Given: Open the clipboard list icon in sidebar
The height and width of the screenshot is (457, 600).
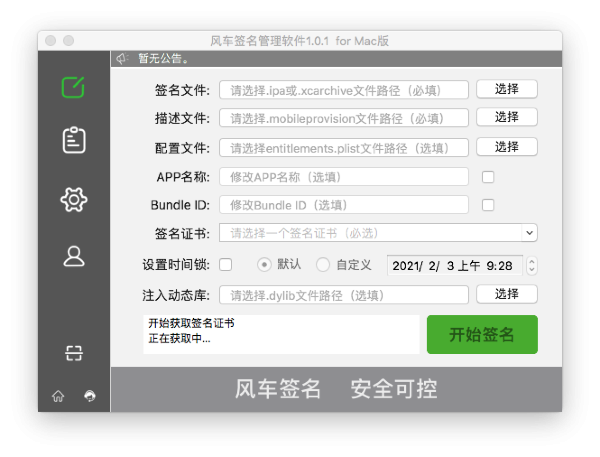Looking at the screenshot, I should pyautogui.click(x=74, y=140).
